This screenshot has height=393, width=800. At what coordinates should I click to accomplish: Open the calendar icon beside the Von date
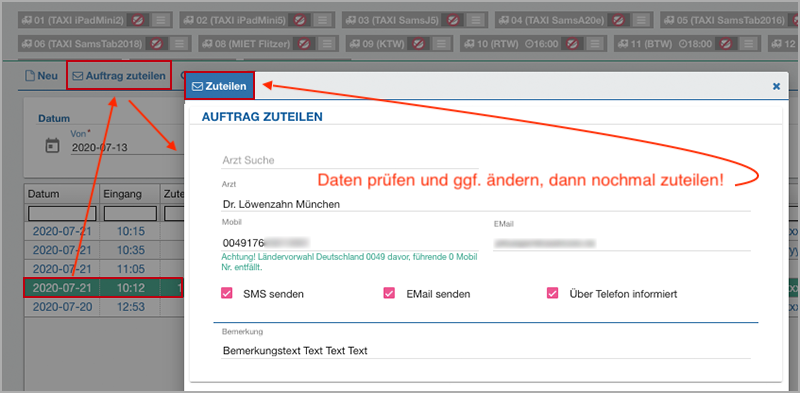point(52,145)
